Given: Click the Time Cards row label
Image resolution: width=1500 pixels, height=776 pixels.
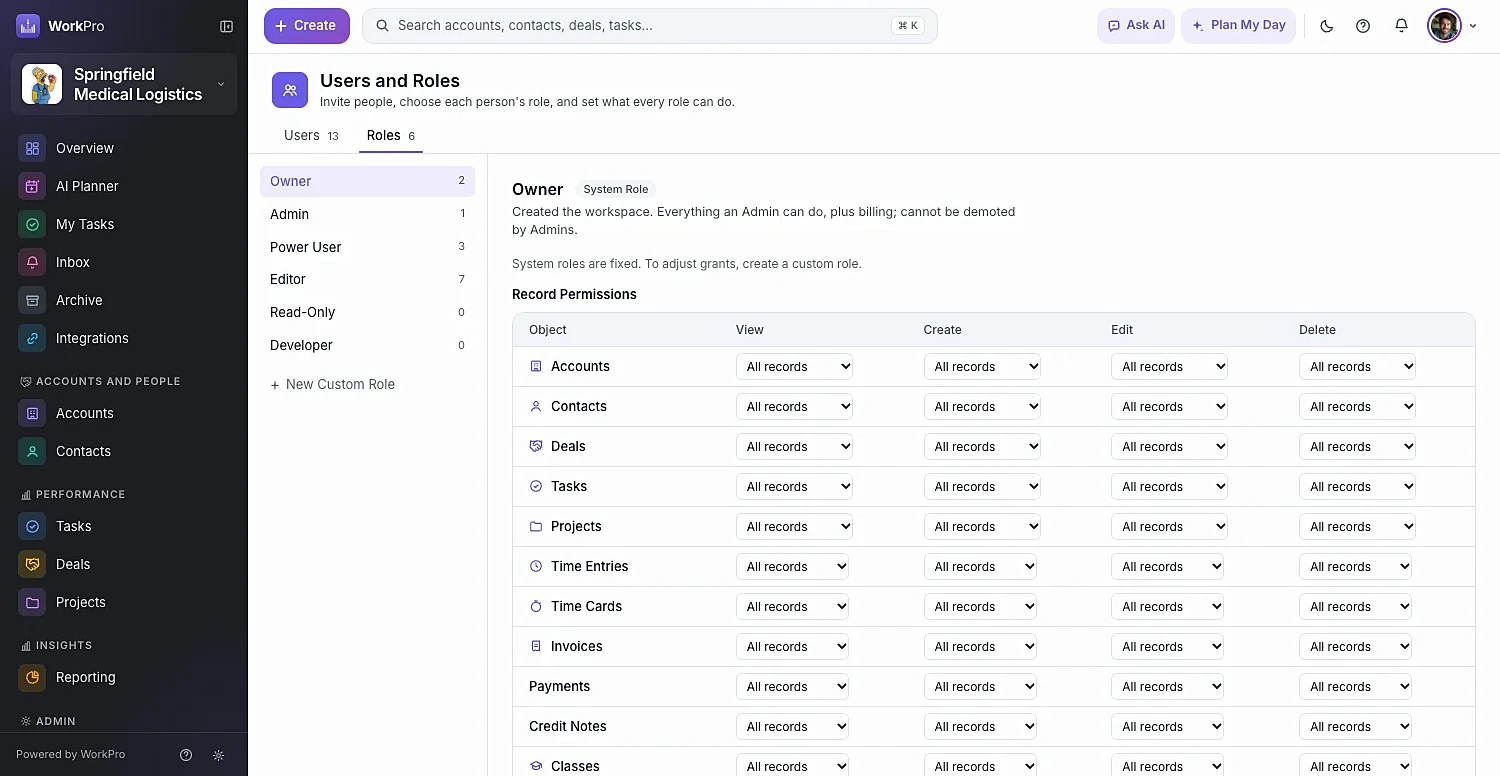Looking at the screenshot, I should 586,606.
